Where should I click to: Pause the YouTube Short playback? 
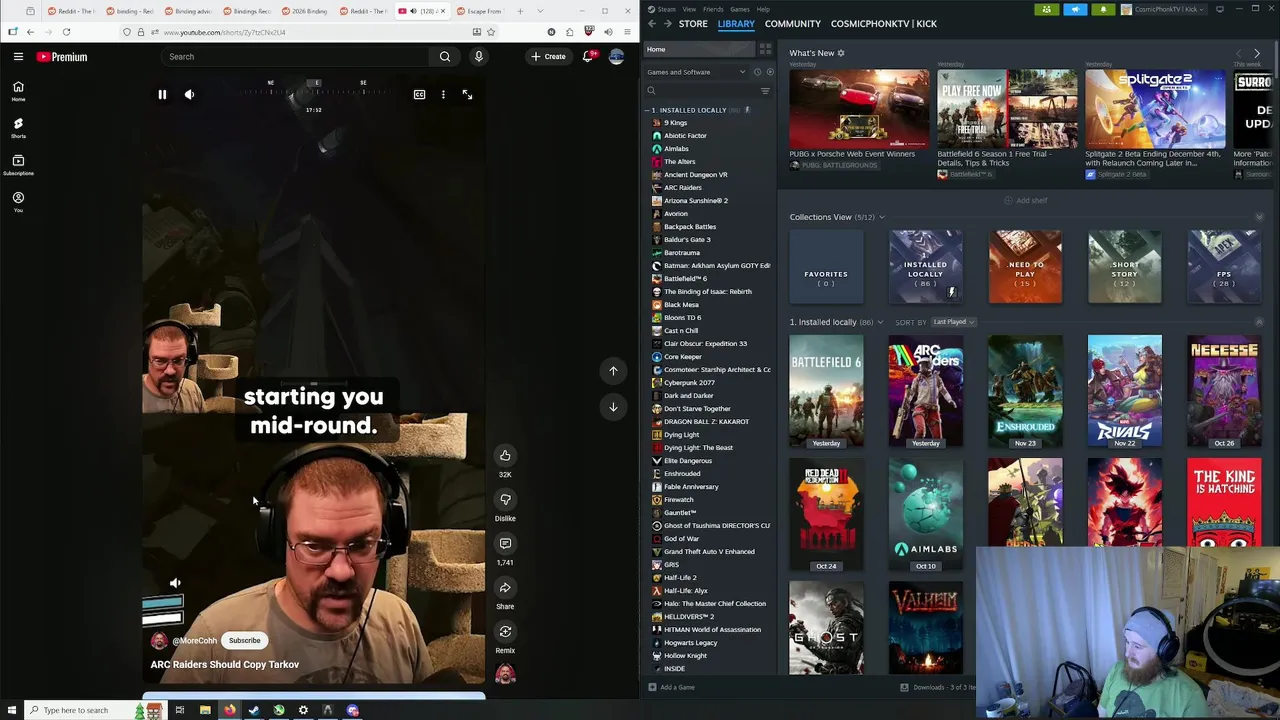click(x=162, y=94)
